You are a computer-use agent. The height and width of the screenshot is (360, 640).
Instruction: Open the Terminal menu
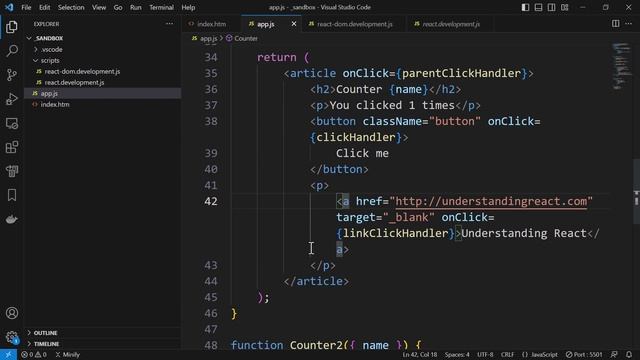tap(161, 7)
